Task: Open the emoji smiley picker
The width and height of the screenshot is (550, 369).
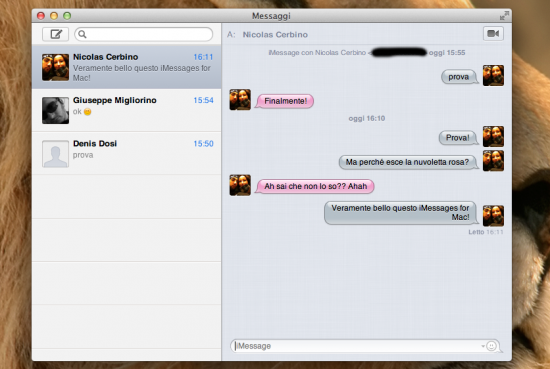Action: point(491,346)
